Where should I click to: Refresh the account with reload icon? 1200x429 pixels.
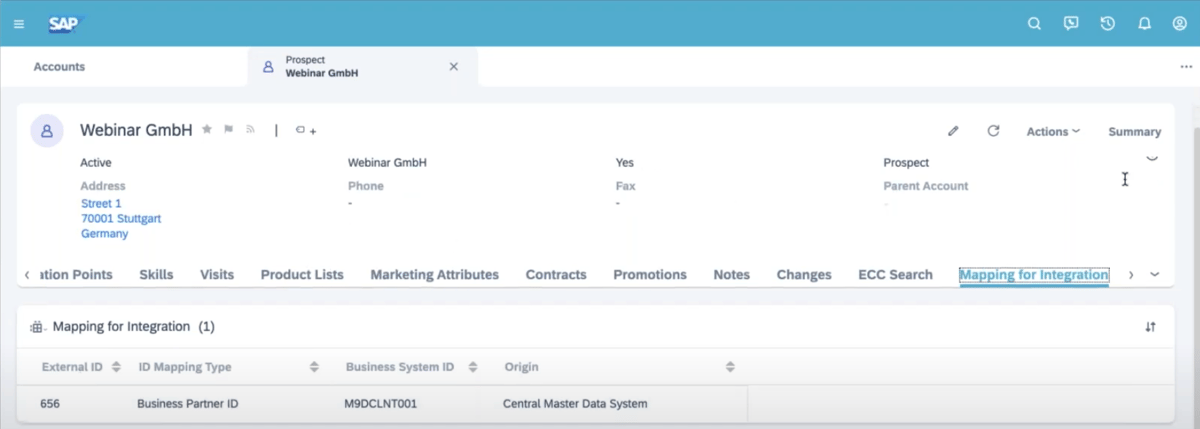(993, 131)
